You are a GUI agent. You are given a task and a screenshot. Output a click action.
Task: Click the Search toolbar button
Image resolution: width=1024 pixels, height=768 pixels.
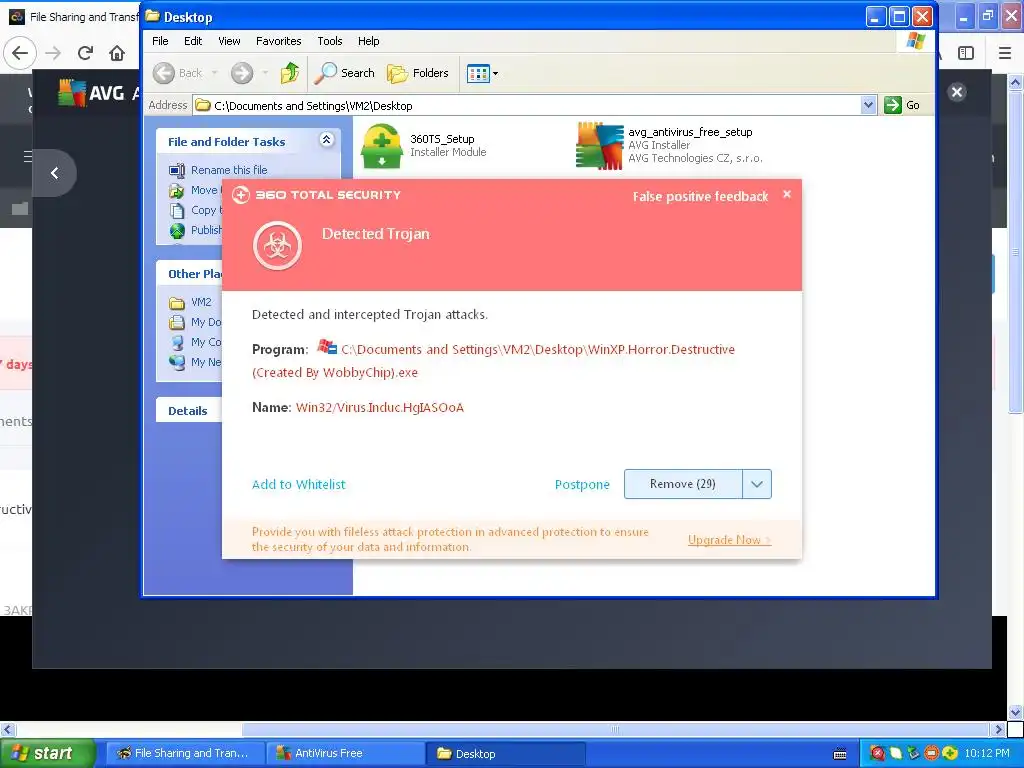(344, 73)
